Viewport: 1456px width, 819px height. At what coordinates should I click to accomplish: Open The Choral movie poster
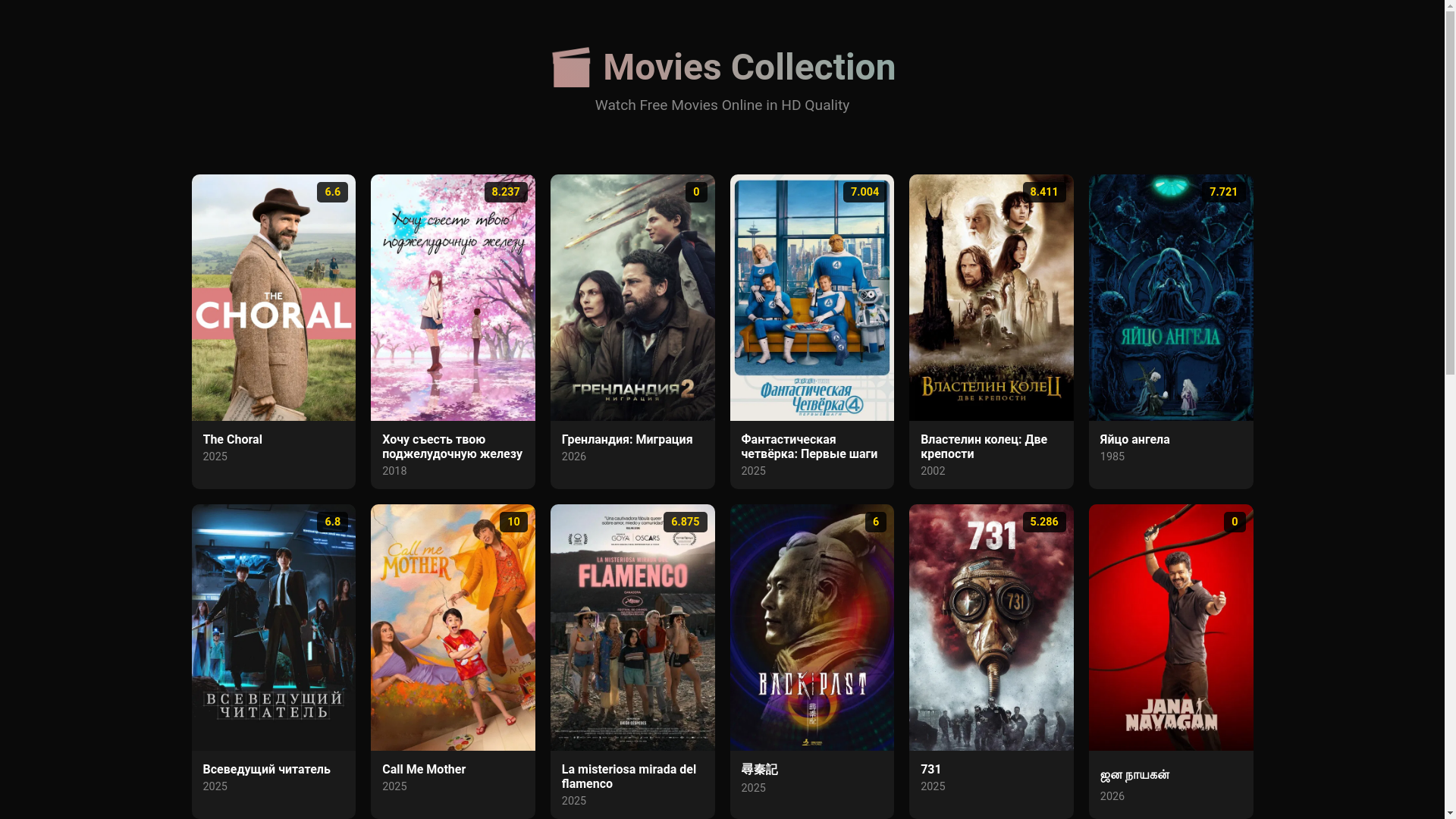tap(273, 297)
